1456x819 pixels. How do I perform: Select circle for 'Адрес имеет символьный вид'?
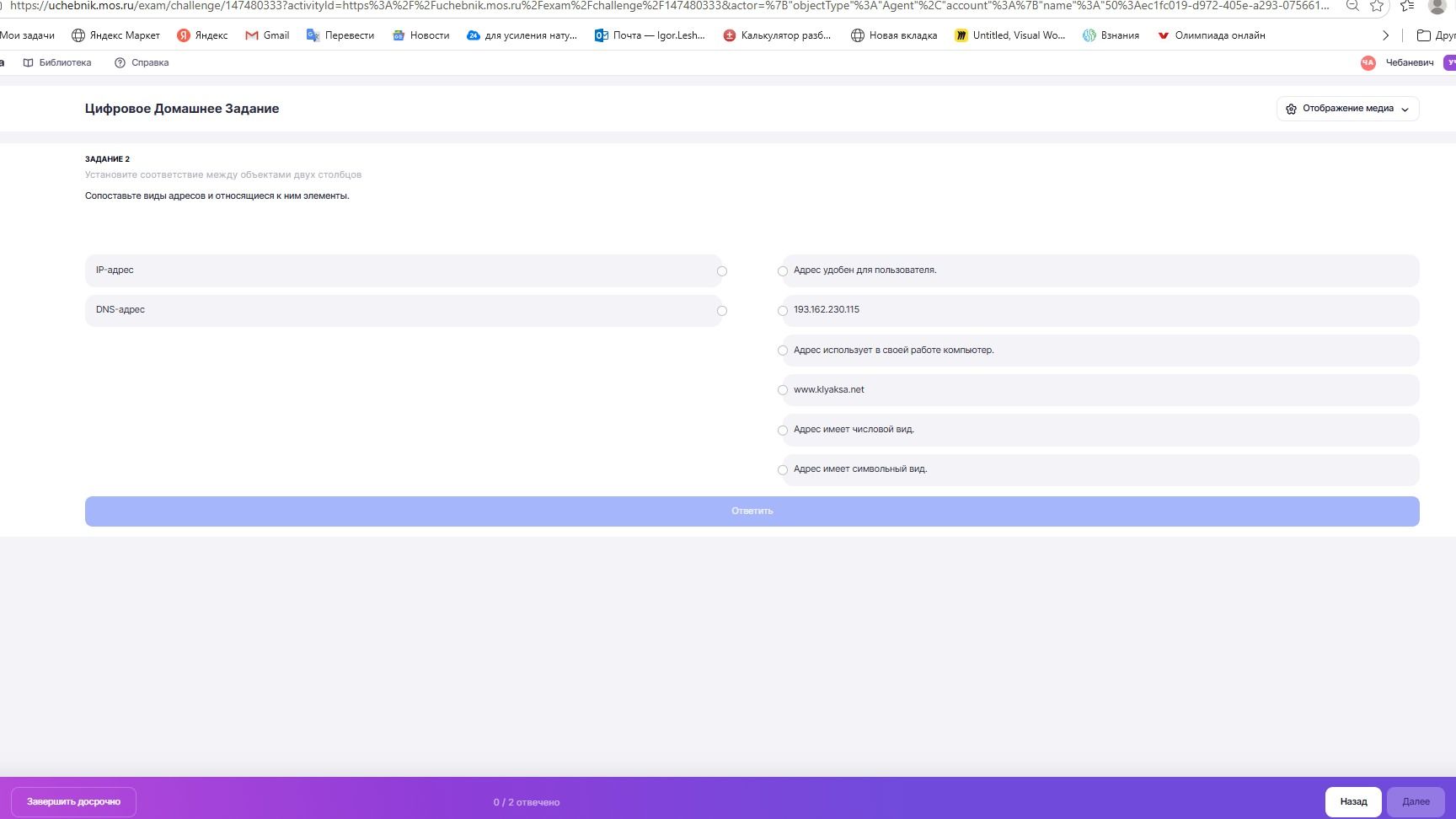coord(783,470)
